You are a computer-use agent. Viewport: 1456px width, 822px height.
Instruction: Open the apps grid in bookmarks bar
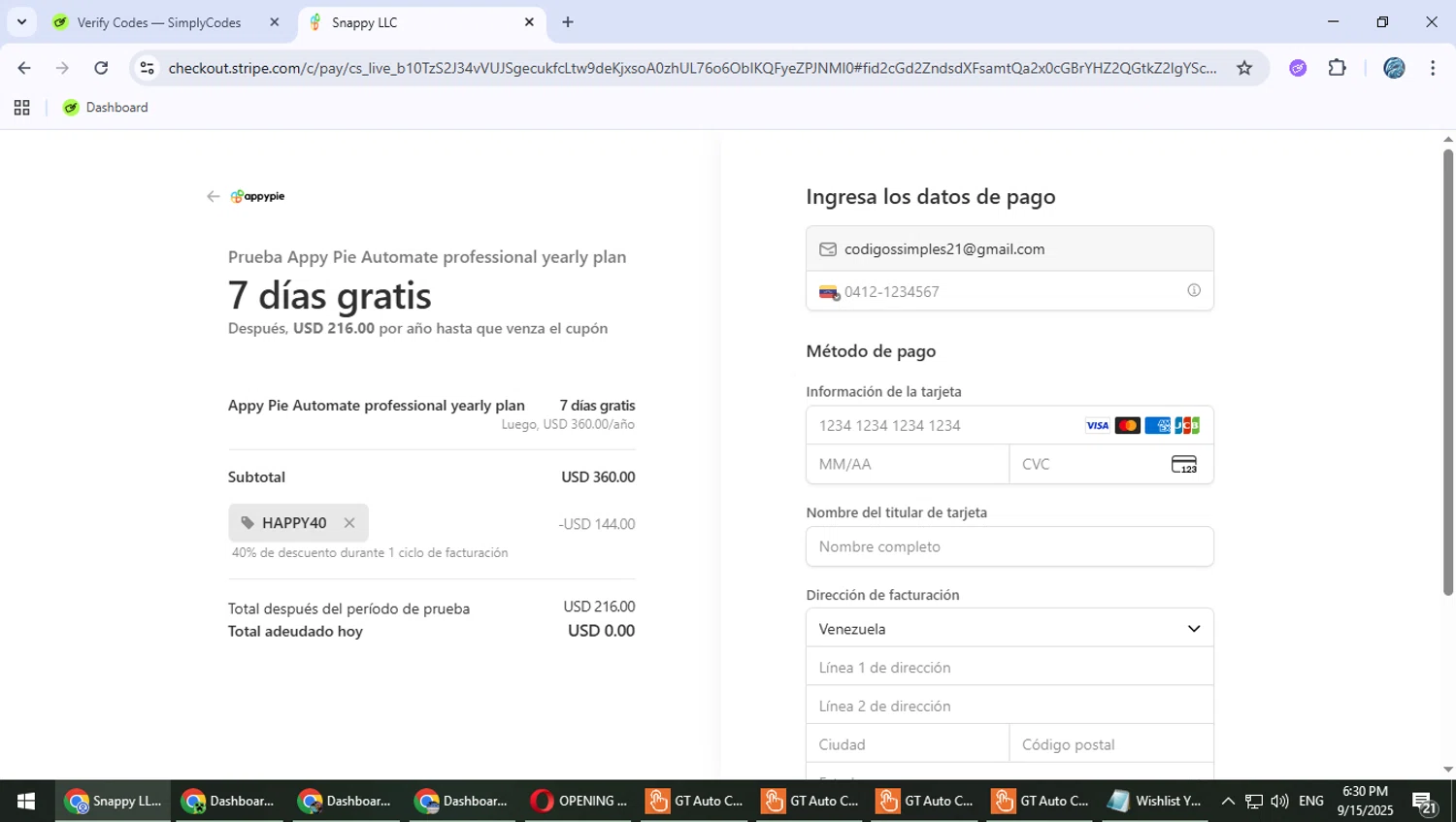21,108
